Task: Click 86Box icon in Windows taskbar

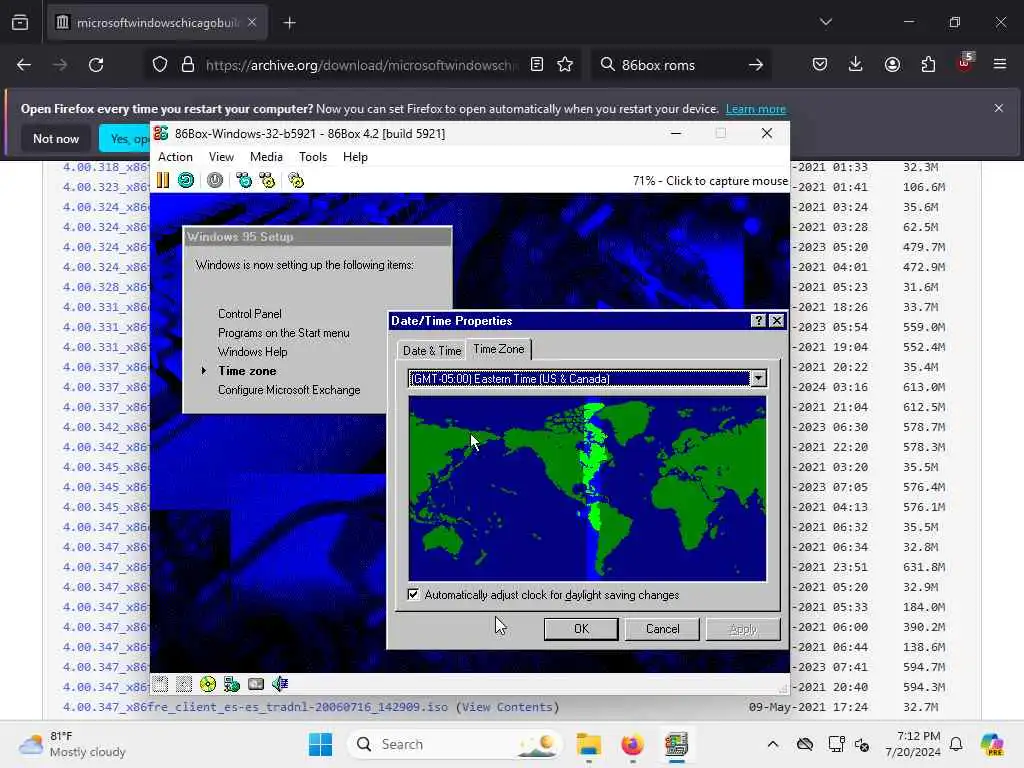Action: point(677,744)
